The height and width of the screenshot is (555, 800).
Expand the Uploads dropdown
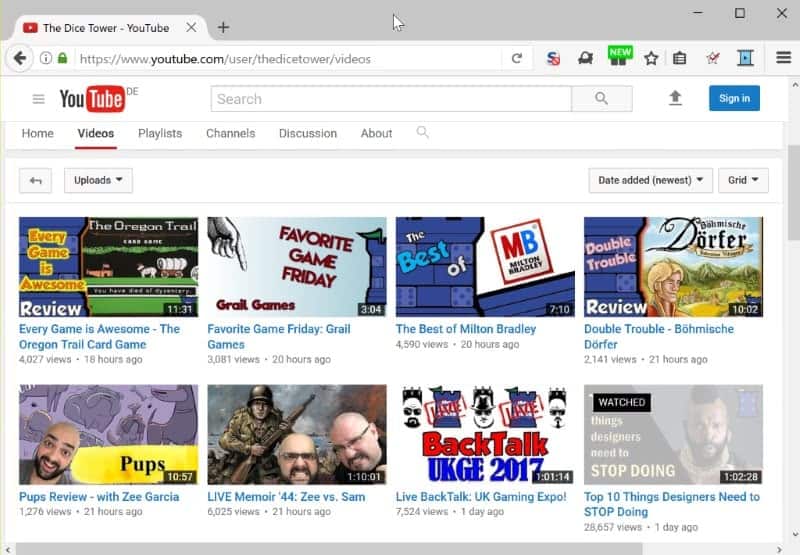click(98, 181)
